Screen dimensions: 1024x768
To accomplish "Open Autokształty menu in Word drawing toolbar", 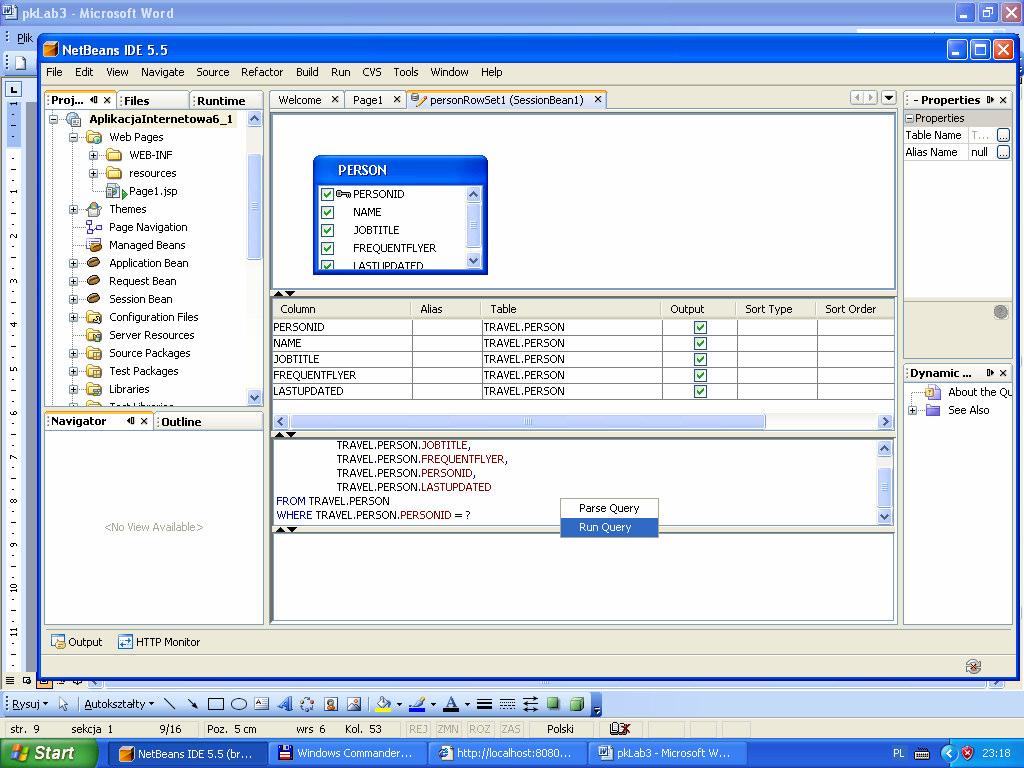I will tap(119, 704).
